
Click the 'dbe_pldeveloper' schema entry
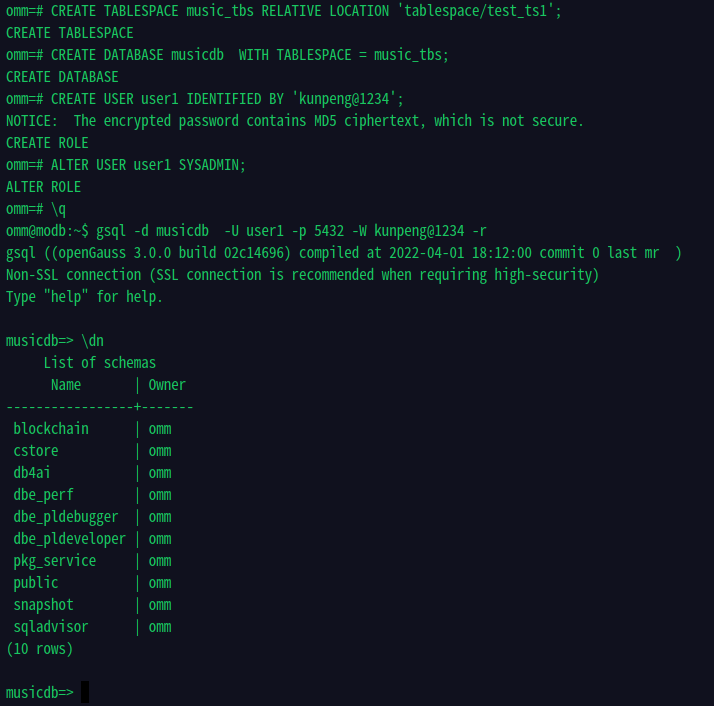[x=69, y=539]
